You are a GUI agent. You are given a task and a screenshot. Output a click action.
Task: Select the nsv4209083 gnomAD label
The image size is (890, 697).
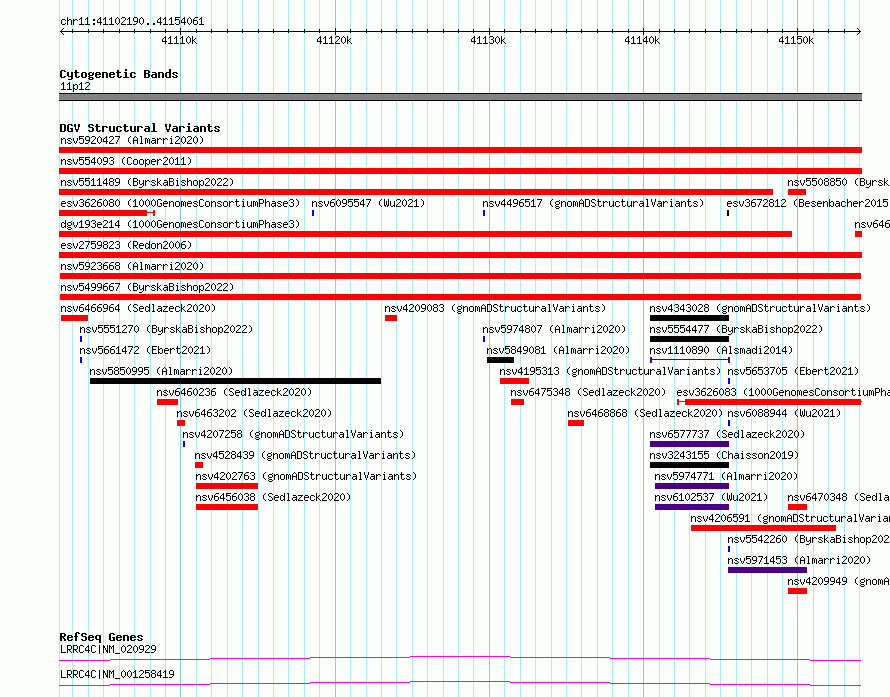tap(495, 308)
